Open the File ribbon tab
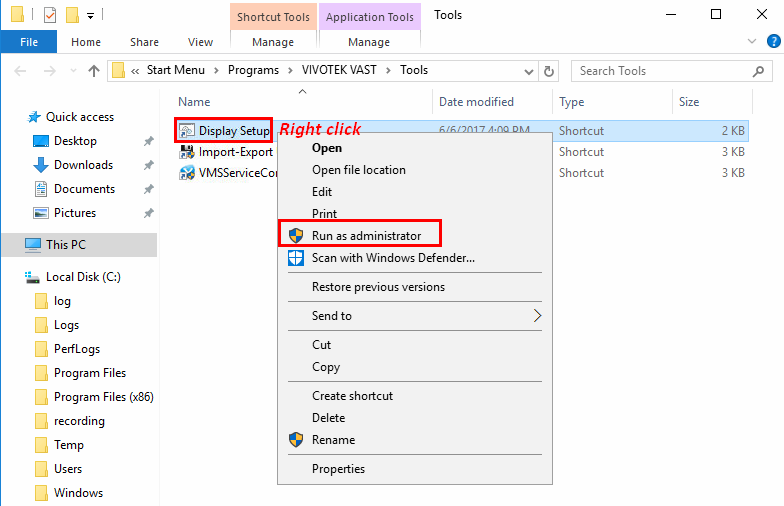784x506 pixels. (x=28, y=42)
